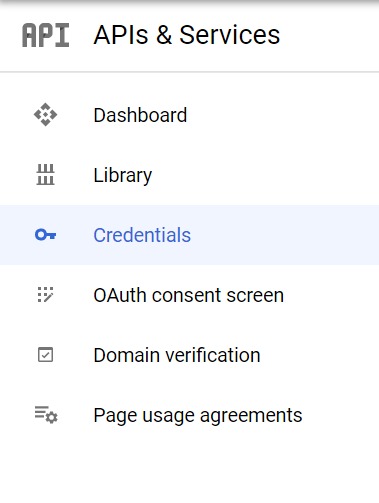The height and width of the screenshot is (503, 379).
Task: Click the Domain verification checkmark box icon
Action: 45,355
